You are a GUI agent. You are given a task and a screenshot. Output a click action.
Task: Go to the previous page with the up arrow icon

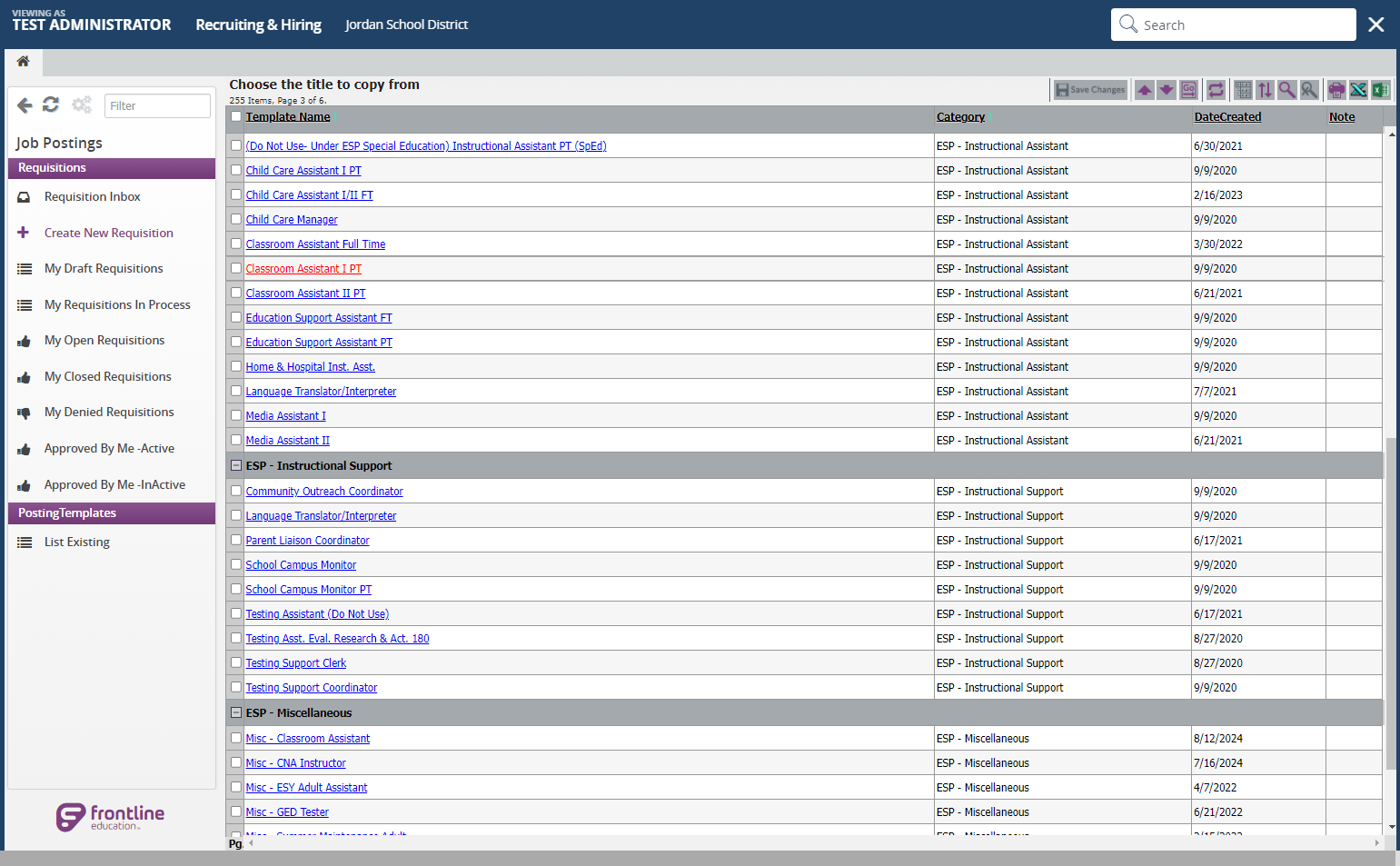[x=1145, y=90]
